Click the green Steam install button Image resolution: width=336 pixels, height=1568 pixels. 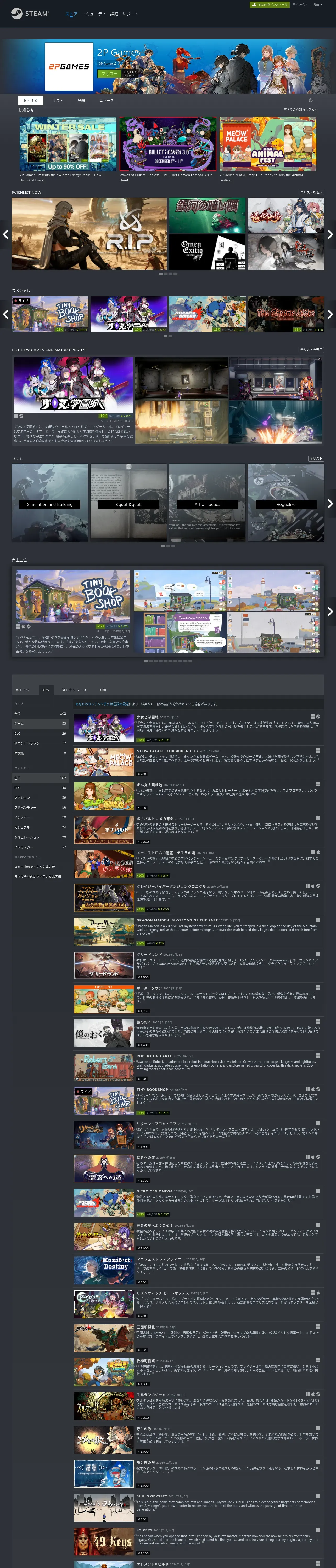pos(270,4)
